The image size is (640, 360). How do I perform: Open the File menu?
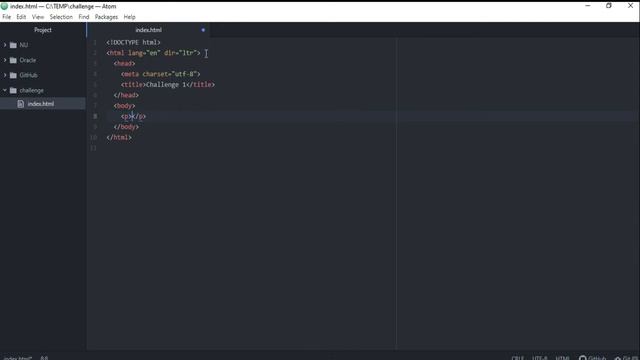(7, 17)
